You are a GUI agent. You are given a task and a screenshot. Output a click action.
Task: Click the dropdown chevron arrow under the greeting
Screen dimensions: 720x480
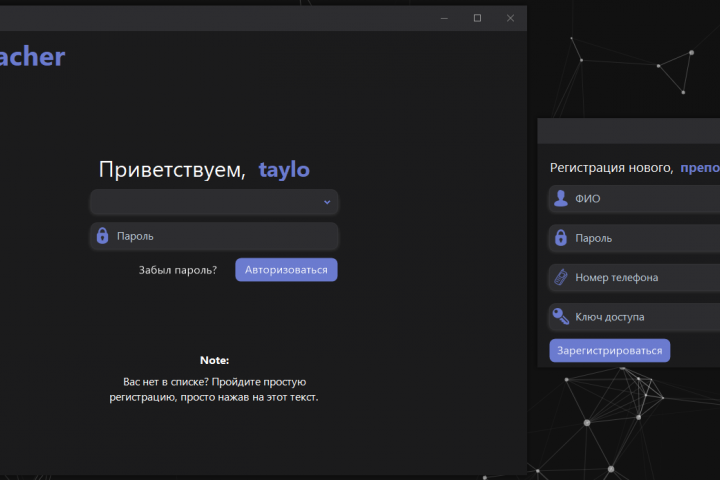(x=327, y=202)
